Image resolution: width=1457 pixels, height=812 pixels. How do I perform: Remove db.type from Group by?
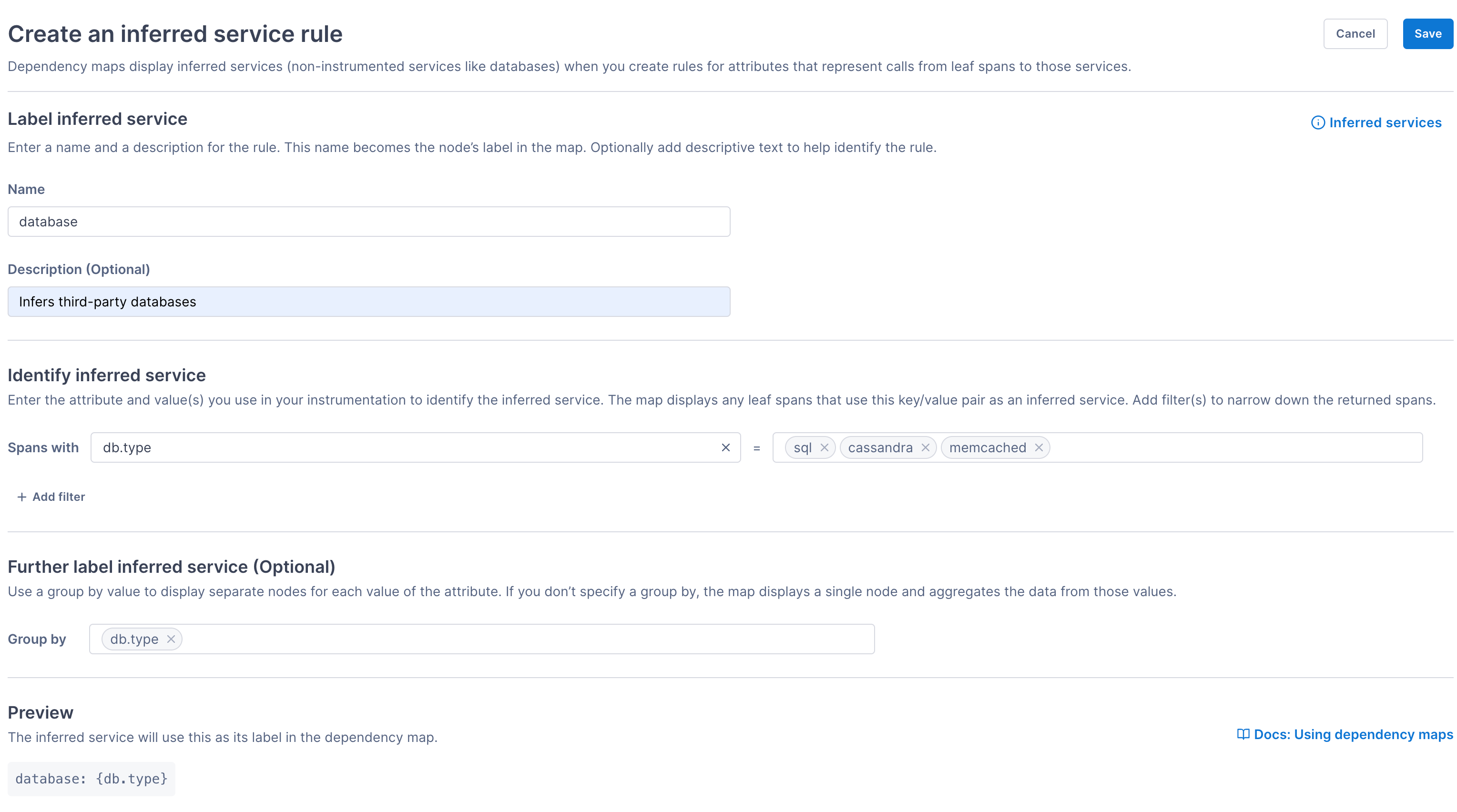171,639
